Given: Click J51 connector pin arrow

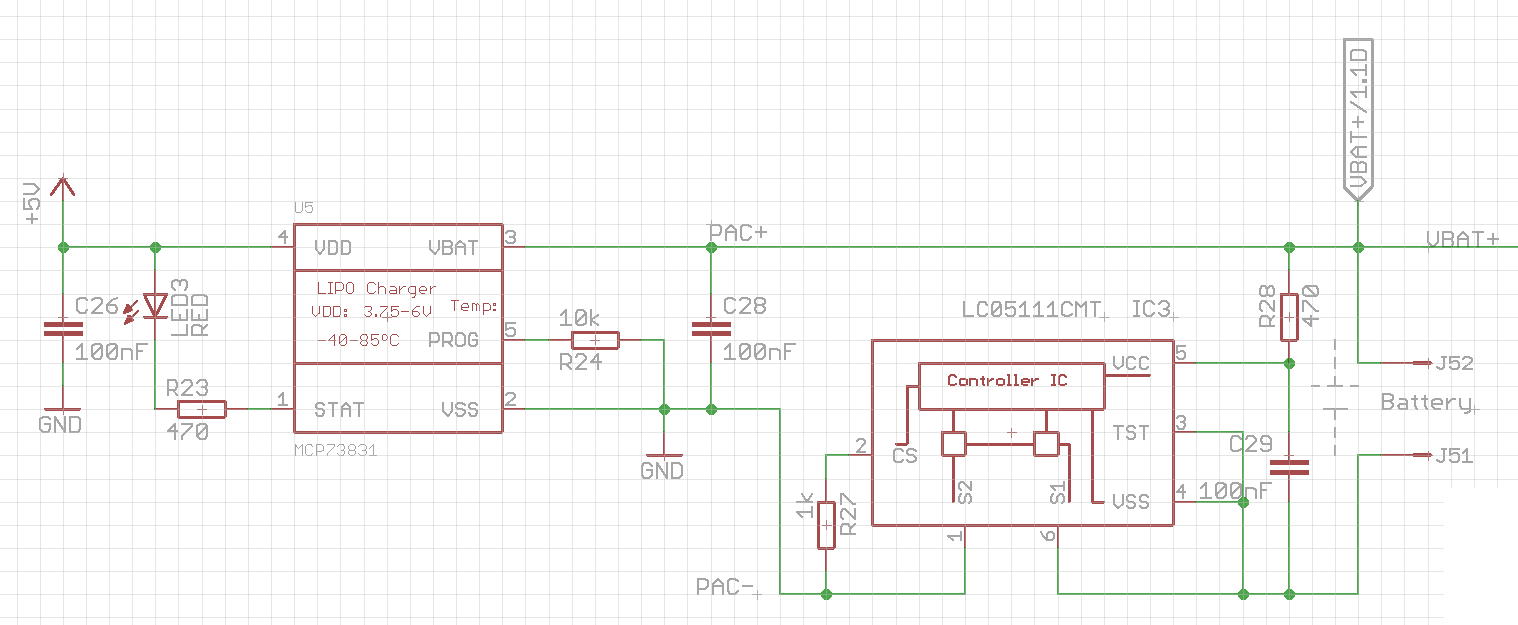Looking at the screenshot, I should [x=1420, y=456].
